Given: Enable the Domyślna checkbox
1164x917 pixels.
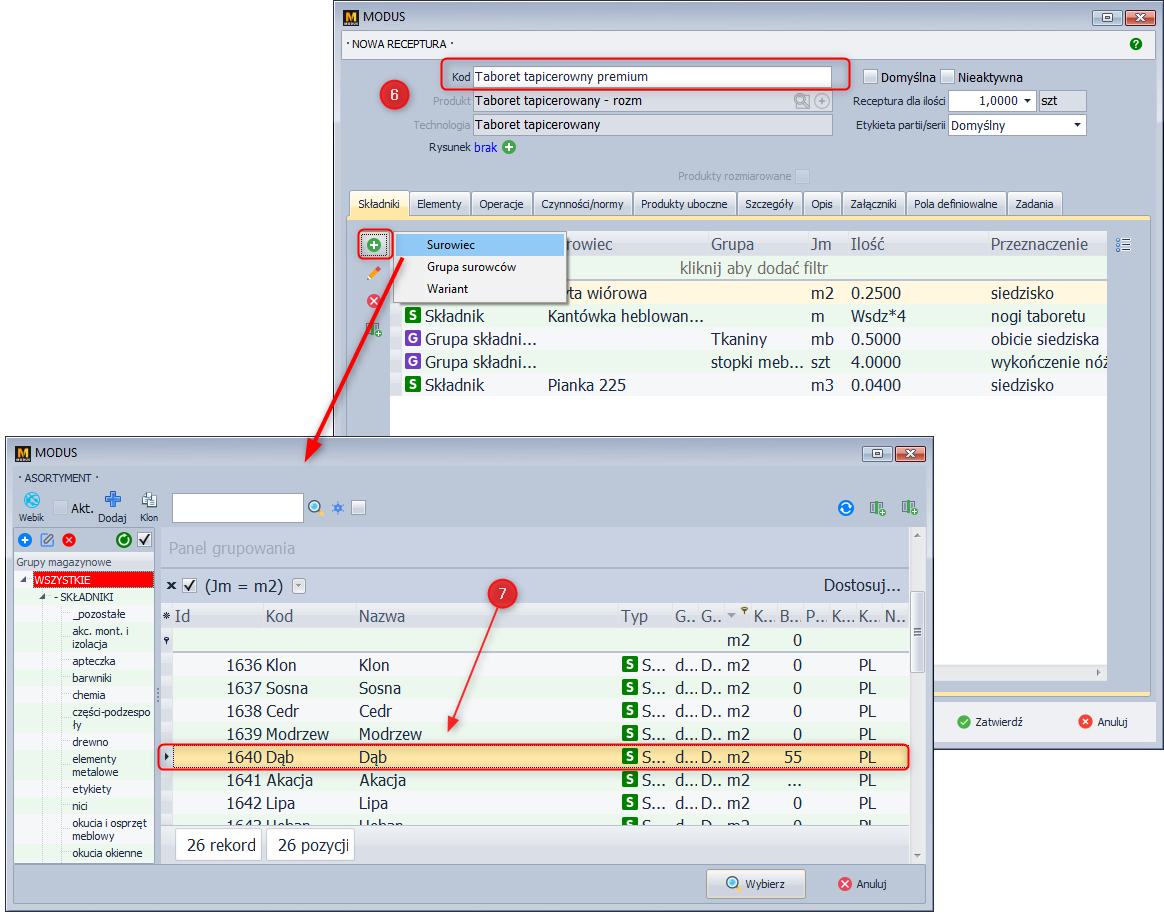Looking at the screenshot, I should click(870, 77).
